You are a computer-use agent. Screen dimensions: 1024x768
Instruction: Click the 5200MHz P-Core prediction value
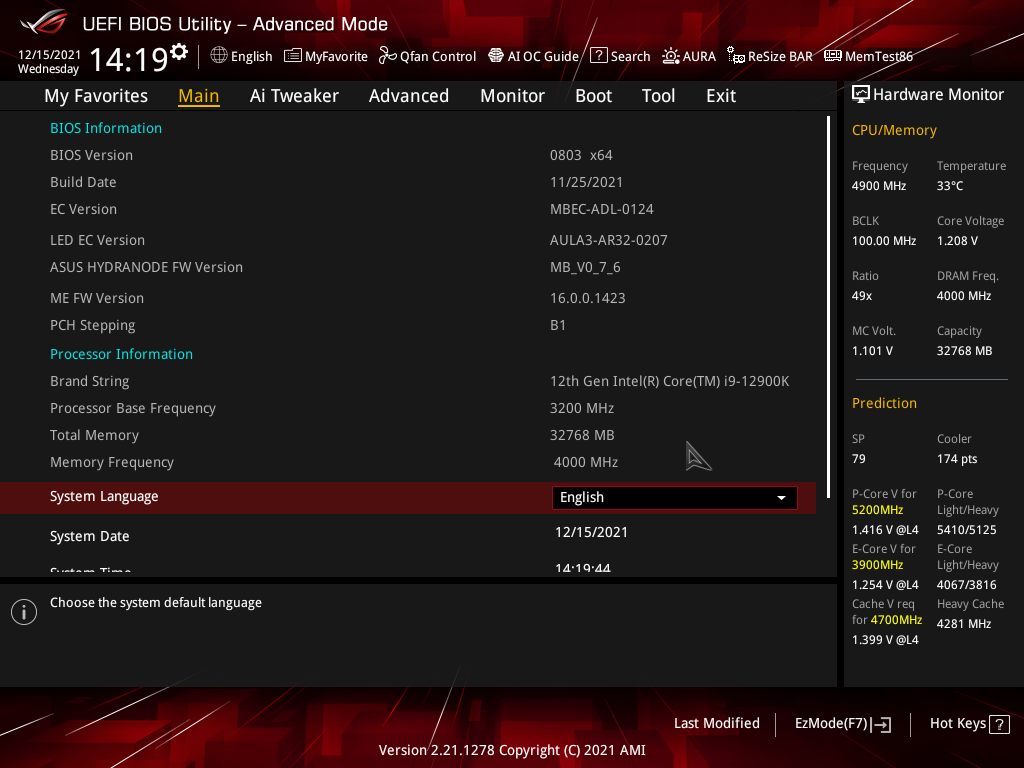(x=877, y=510)
